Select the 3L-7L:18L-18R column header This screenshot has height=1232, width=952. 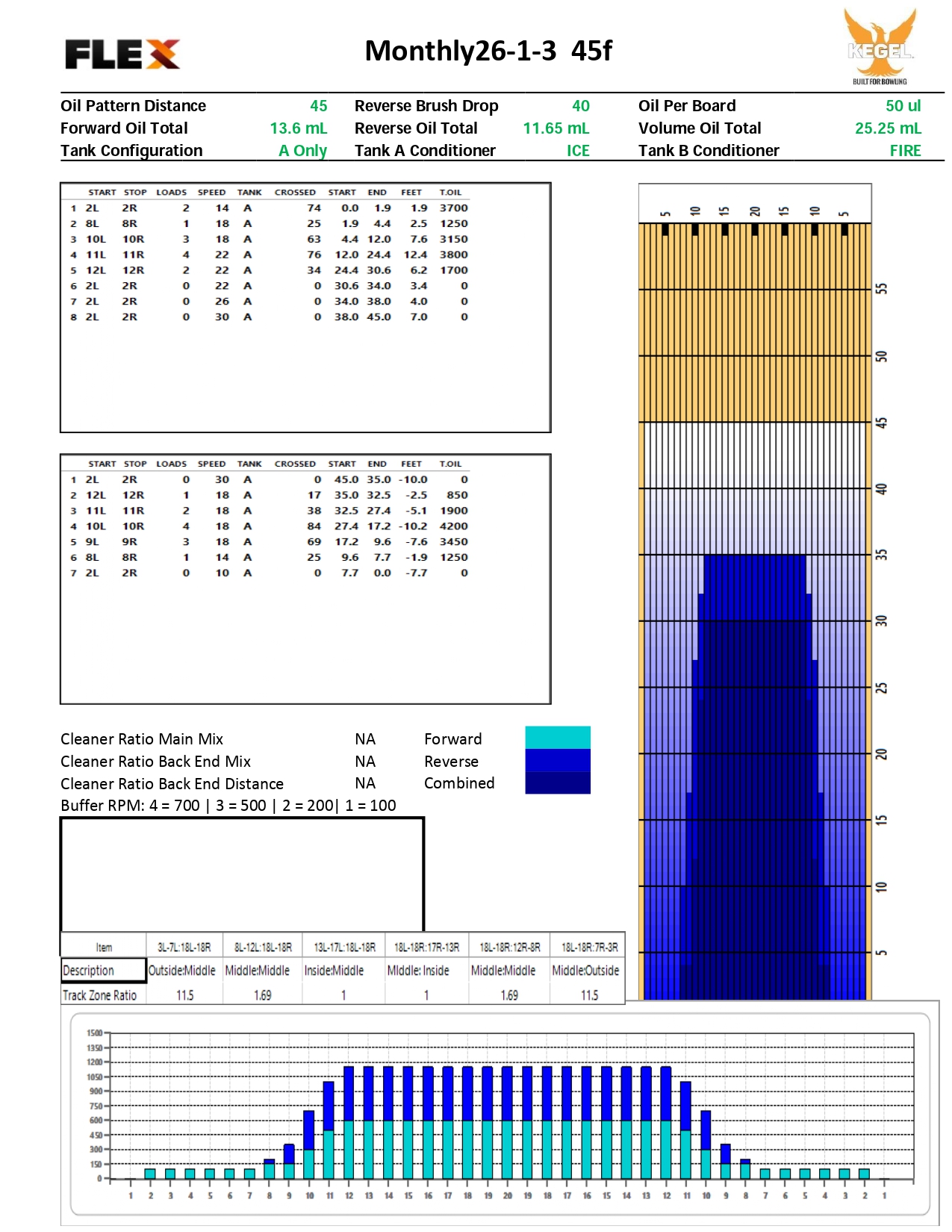[184, 947]
